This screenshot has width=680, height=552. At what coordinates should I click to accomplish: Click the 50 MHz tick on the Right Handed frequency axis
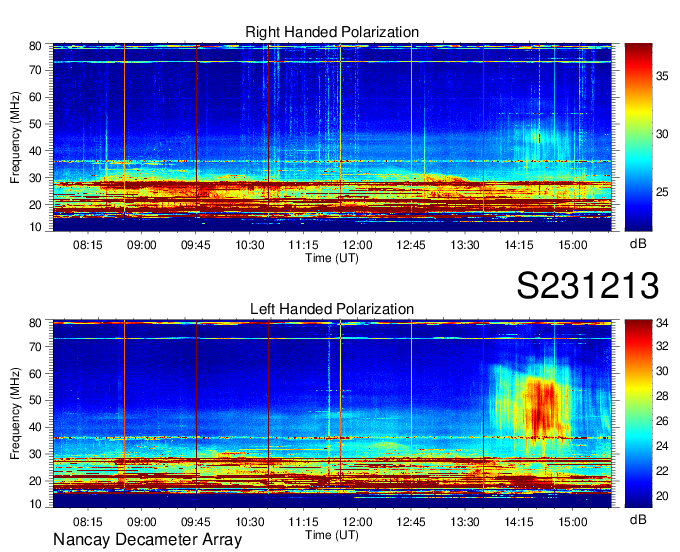tap(35, 124)
